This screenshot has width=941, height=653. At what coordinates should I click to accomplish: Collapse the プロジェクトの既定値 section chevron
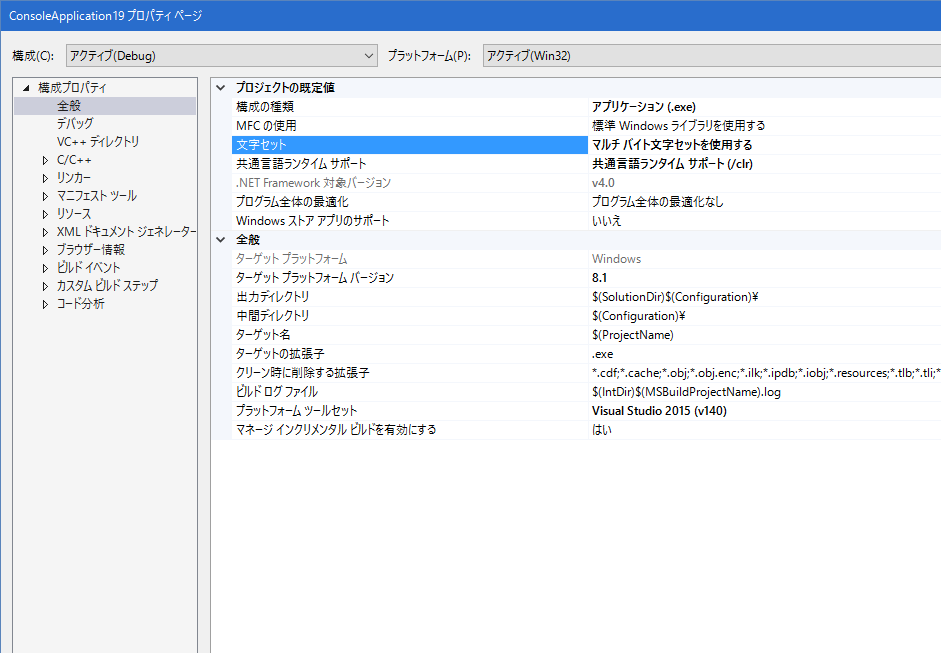(221, 88)
